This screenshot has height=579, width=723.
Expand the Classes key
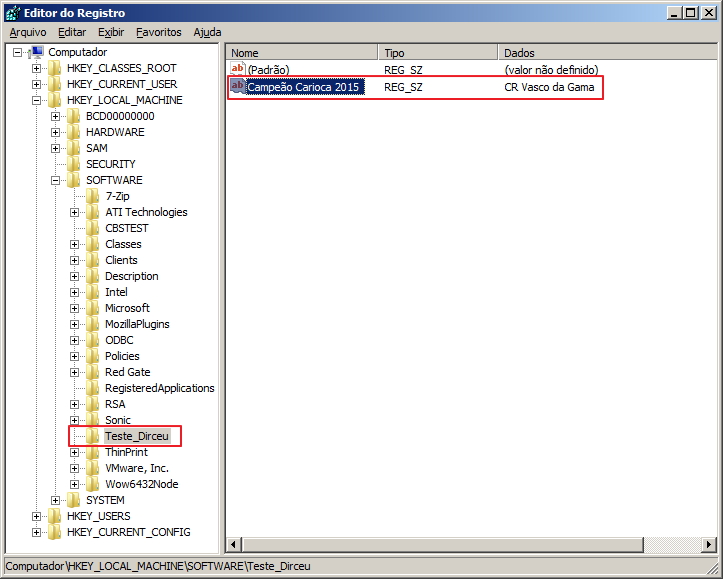coord(74,244)
